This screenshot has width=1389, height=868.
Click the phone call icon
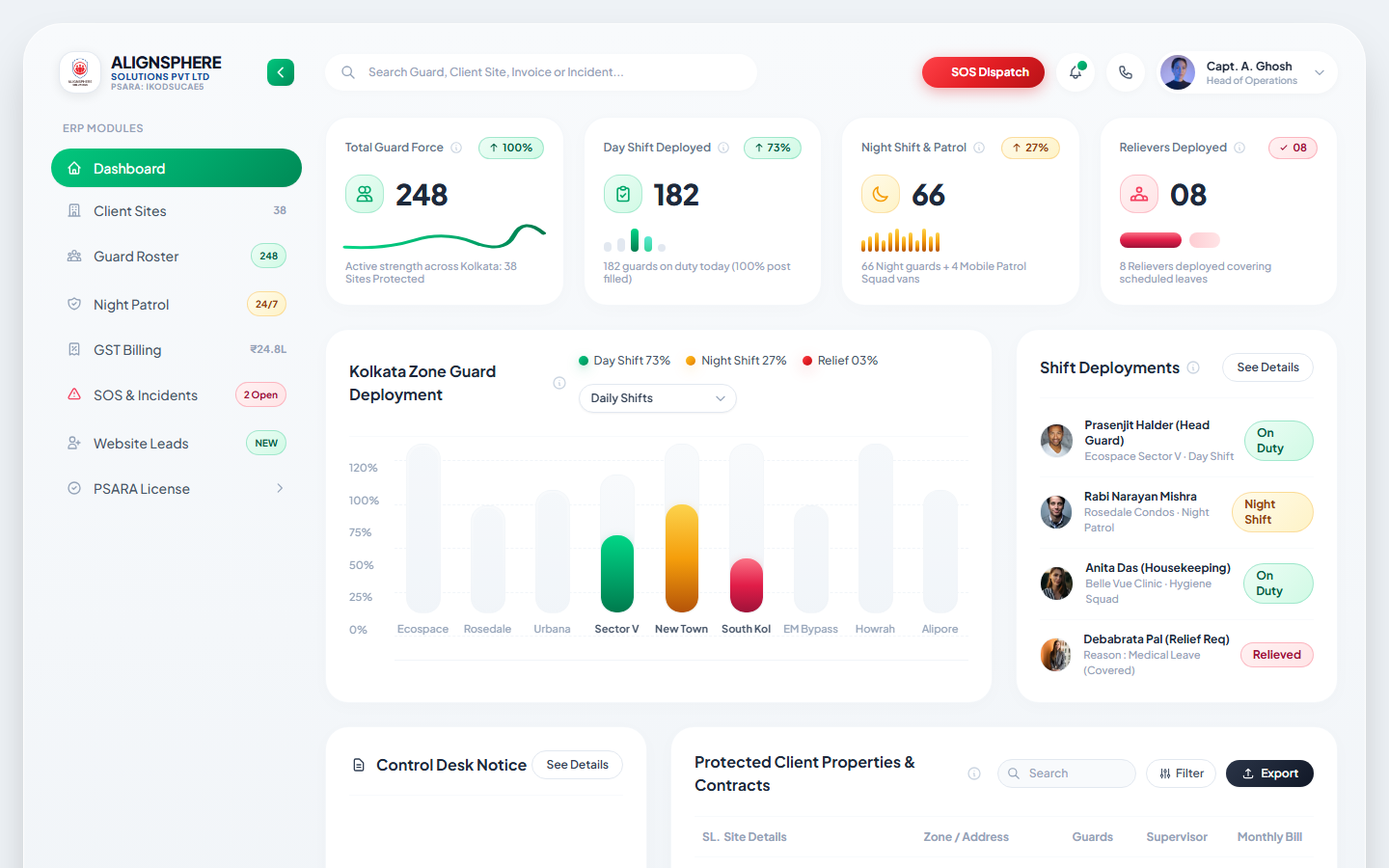click(1126, 72)
